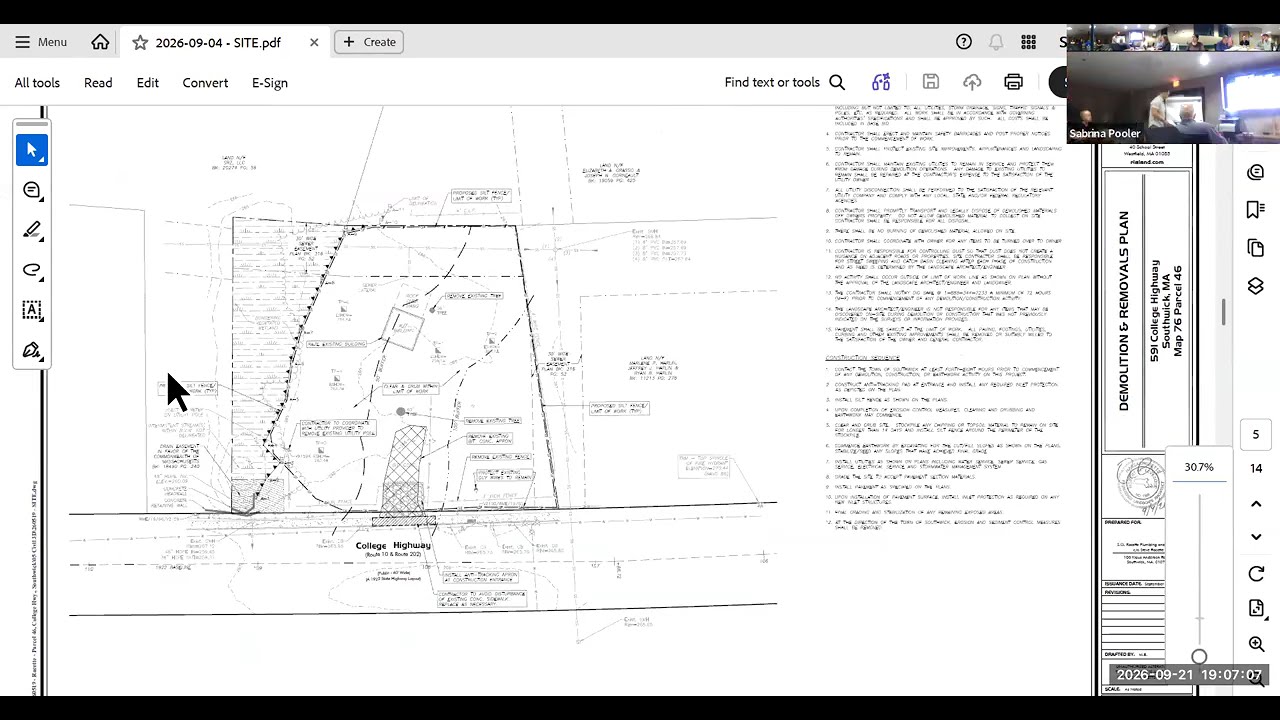Choose the Add text box tool

(x=32, y=310)
